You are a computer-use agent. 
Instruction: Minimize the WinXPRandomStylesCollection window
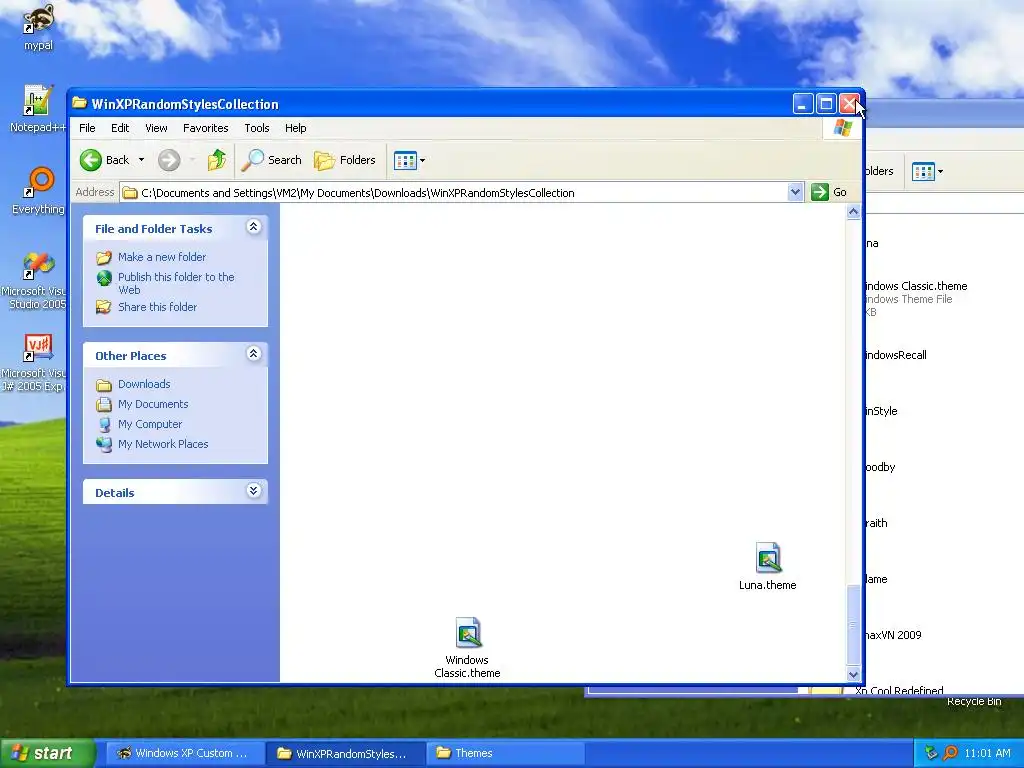pos(803,104)
